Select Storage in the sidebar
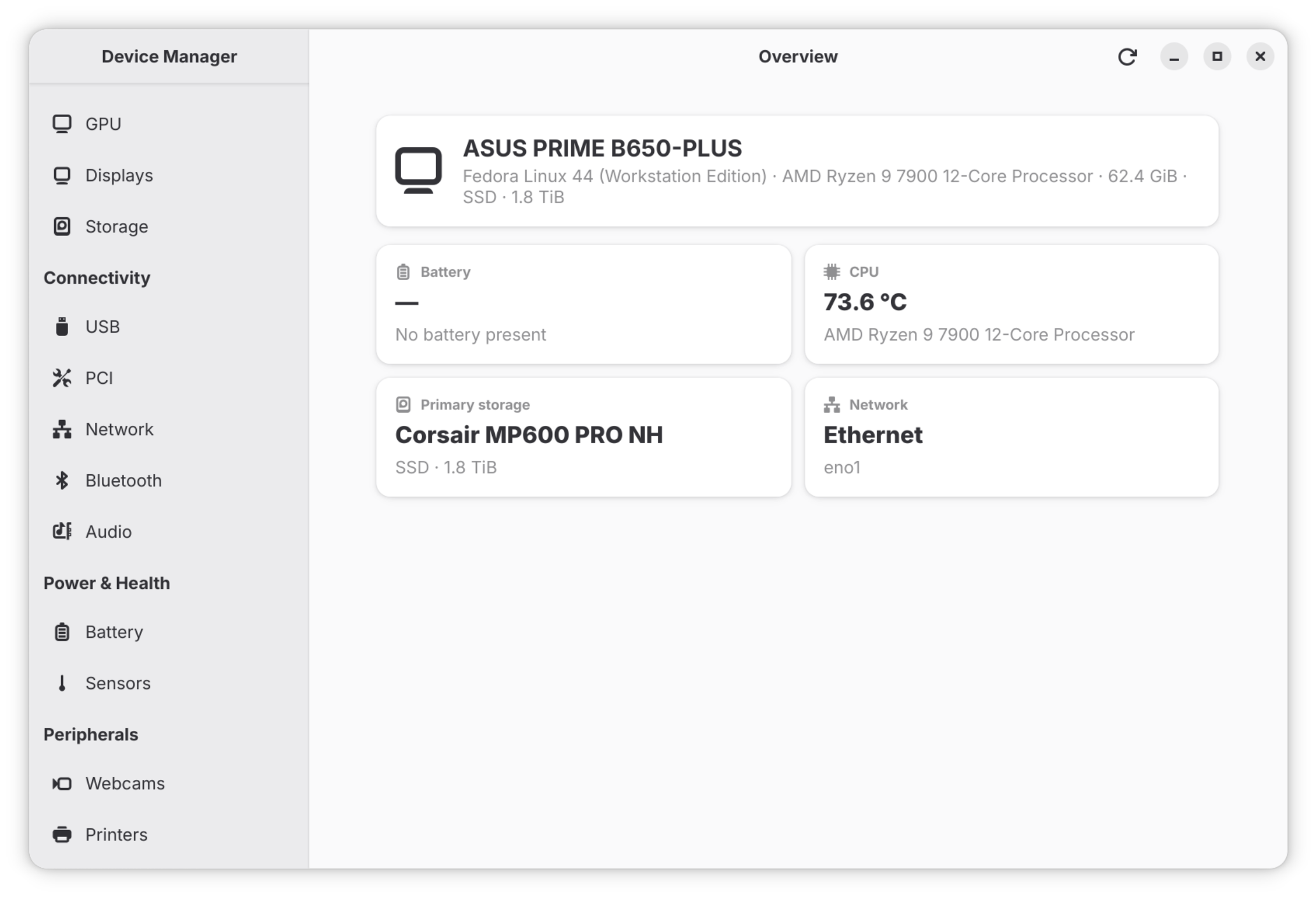Screen dimensions: 1316x897 pyautogui.click(x=169, y=227)
